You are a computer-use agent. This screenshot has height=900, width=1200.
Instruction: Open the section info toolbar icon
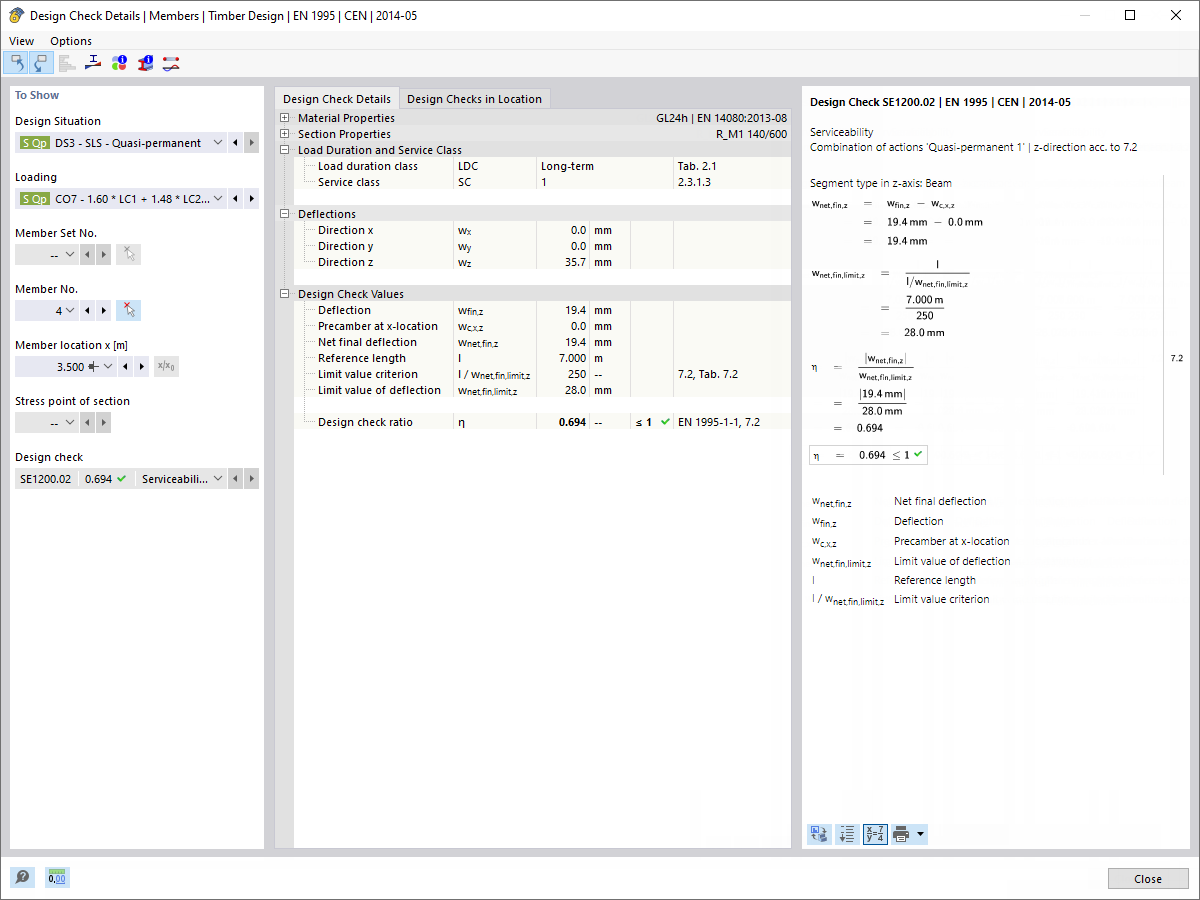144,62
